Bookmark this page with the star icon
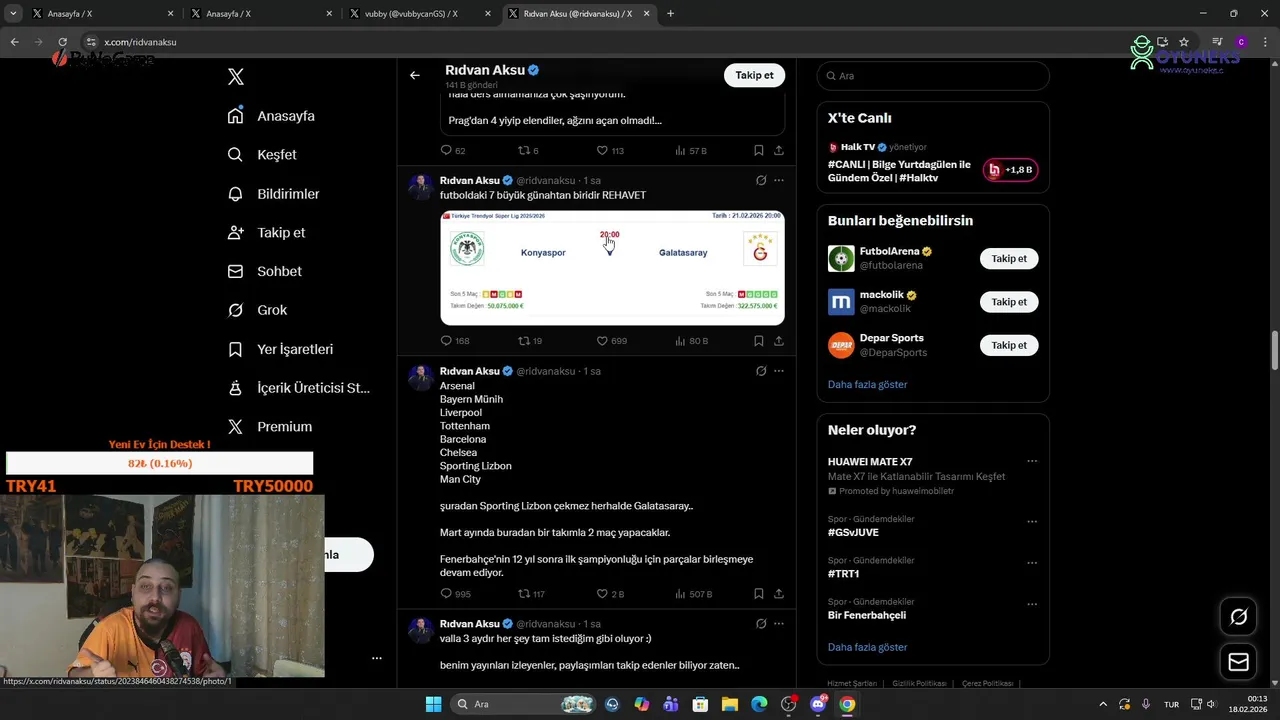 click(x=1184, y=42)
